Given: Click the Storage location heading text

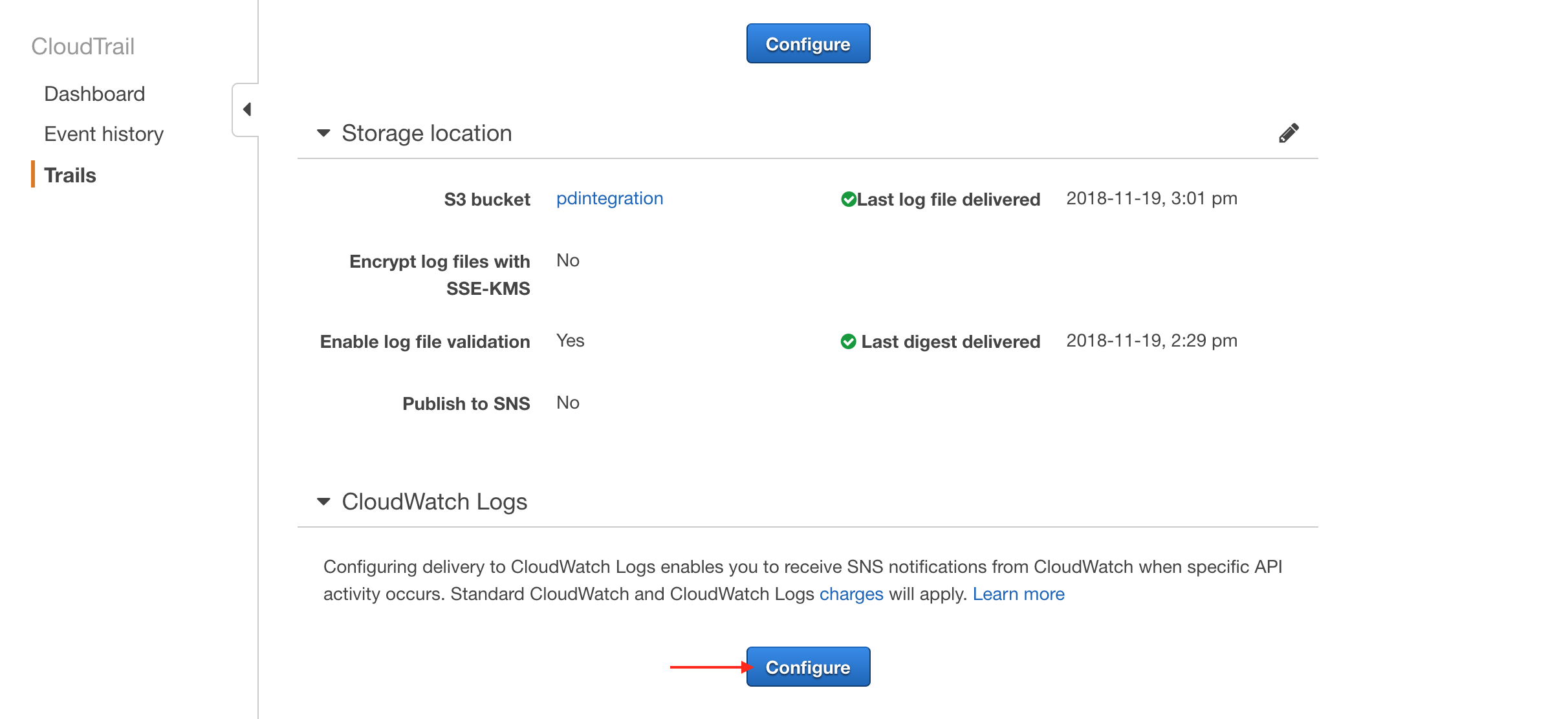Looking at the screenshot, I should [426, 133].
